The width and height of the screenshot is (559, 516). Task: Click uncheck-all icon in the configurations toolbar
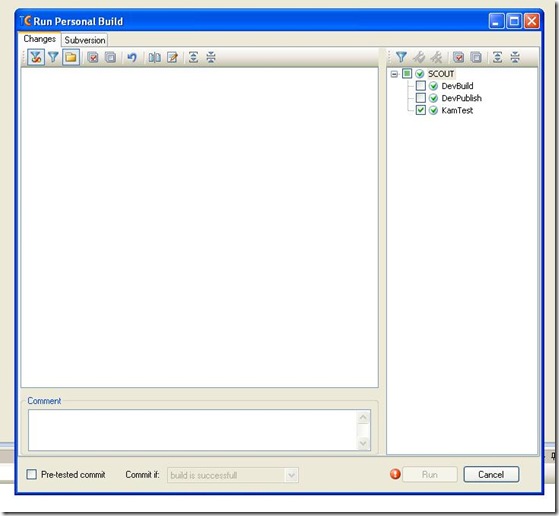pyautogui.click(x=476, y=57)
